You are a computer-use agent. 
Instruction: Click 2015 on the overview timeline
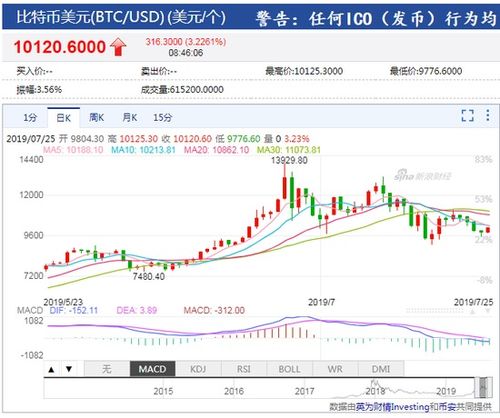coord(163,391)
